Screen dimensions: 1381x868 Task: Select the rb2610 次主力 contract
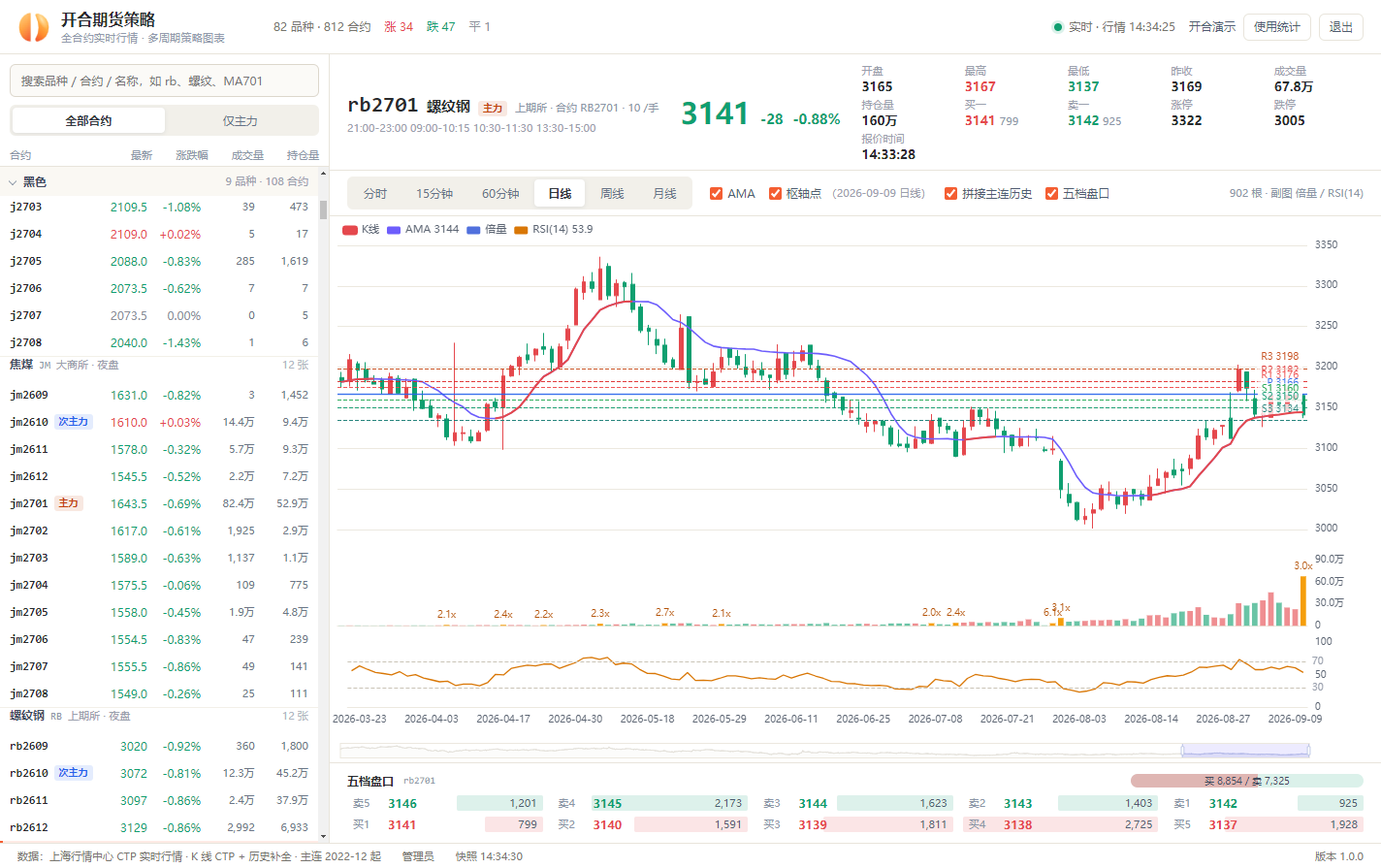[x=160, y=773]
